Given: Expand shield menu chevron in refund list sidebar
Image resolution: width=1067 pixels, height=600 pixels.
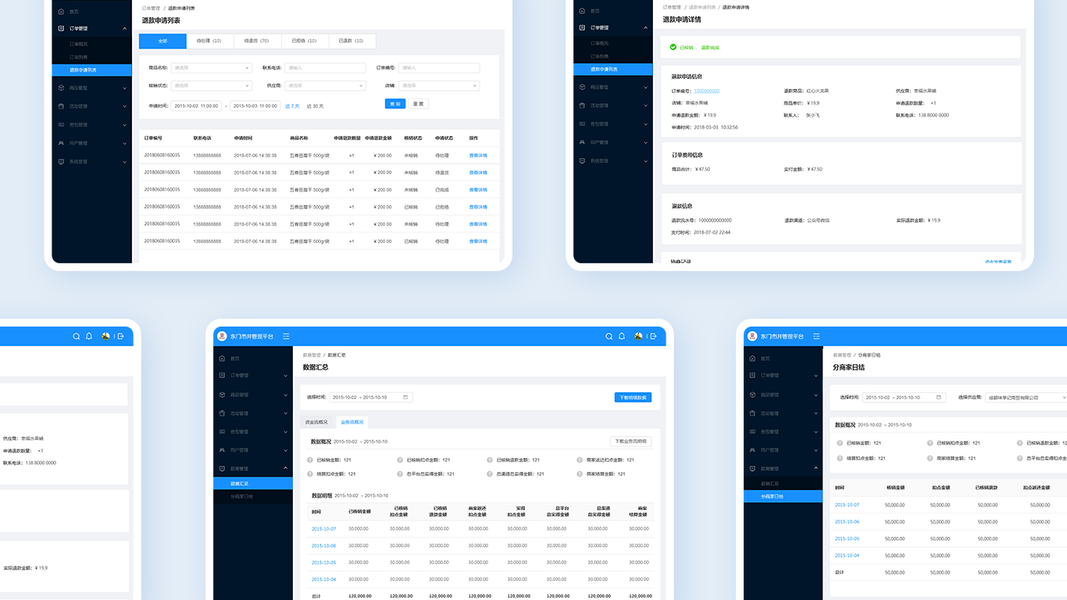Looking at the screenshot, I should 125,162.
